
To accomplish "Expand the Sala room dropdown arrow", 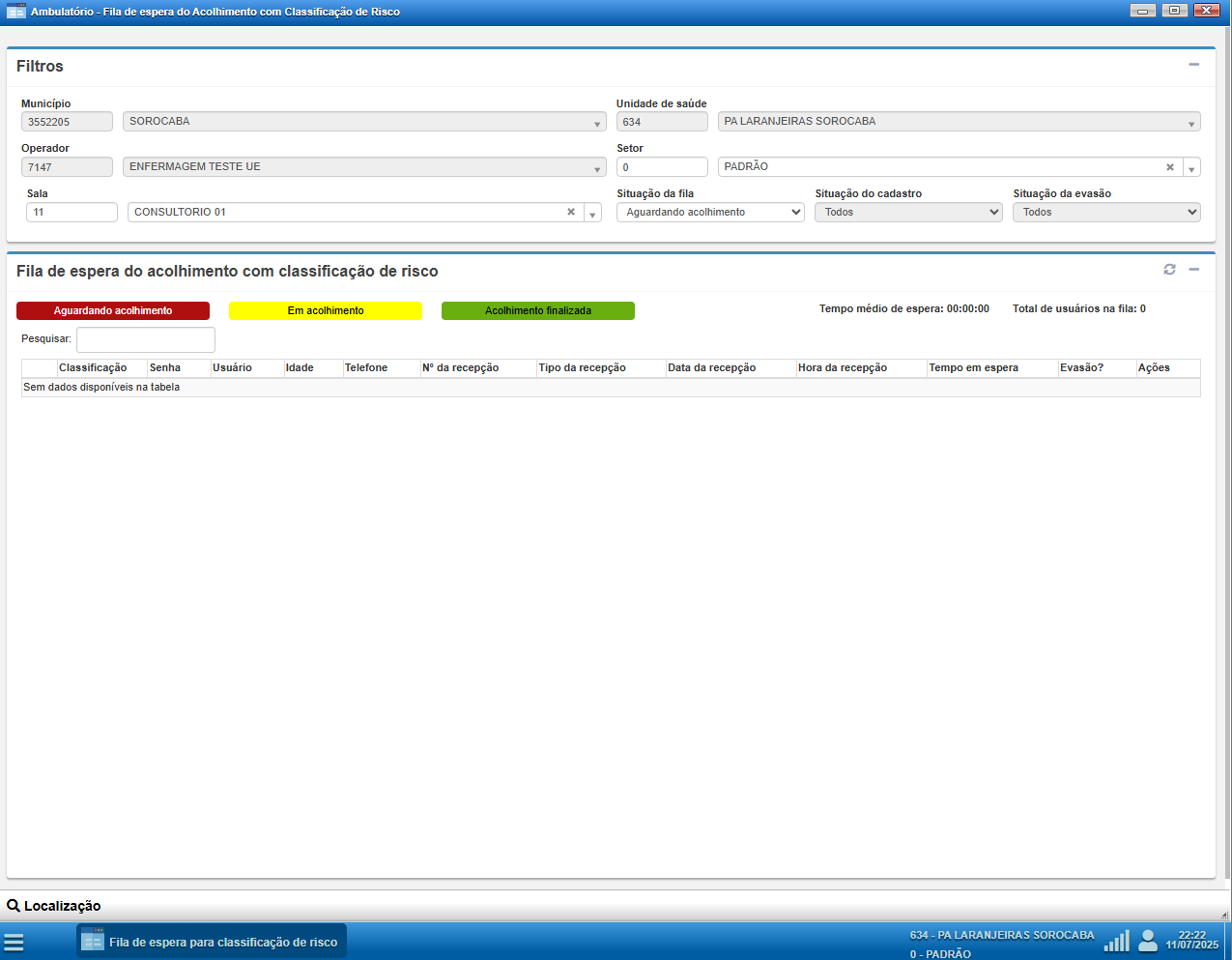I will 592,213.
